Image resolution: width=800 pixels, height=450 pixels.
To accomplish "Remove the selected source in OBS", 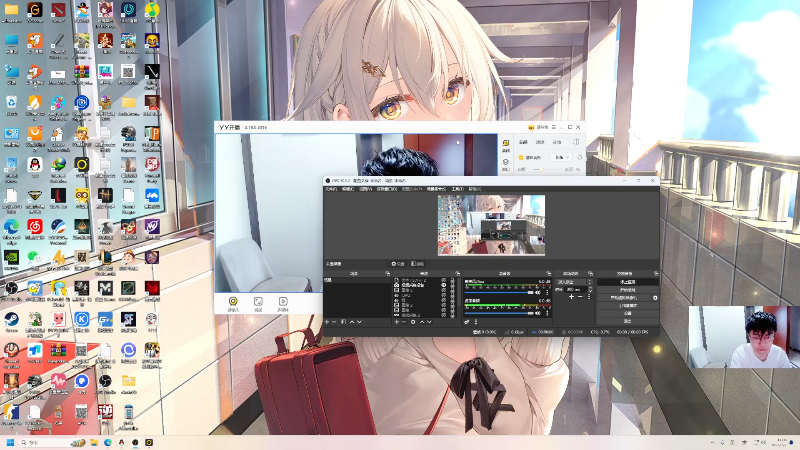I will coord(404,322).
